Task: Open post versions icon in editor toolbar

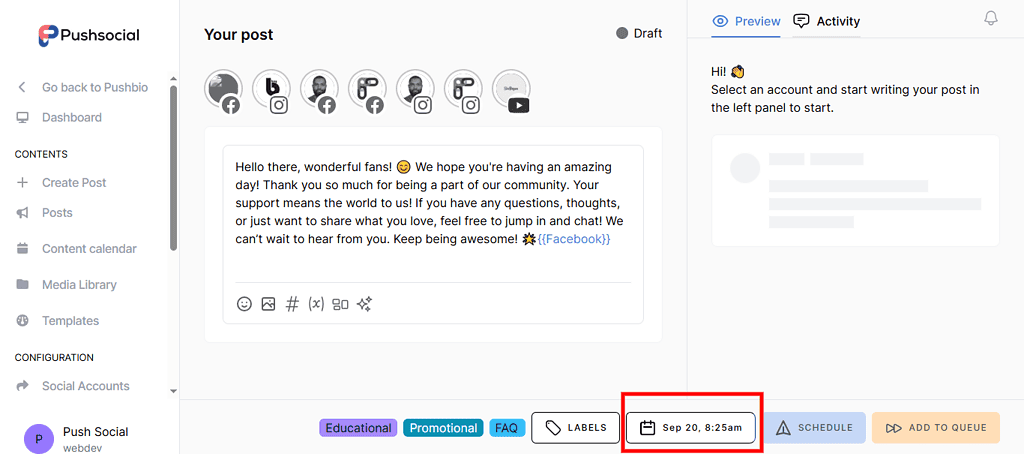Action: pos(340,304)
